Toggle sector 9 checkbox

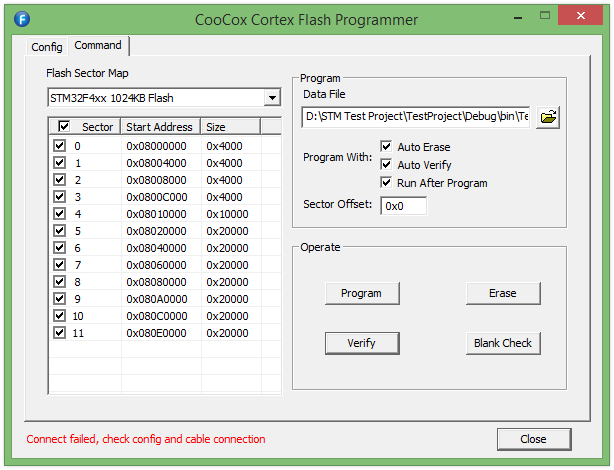coord(60,298)
